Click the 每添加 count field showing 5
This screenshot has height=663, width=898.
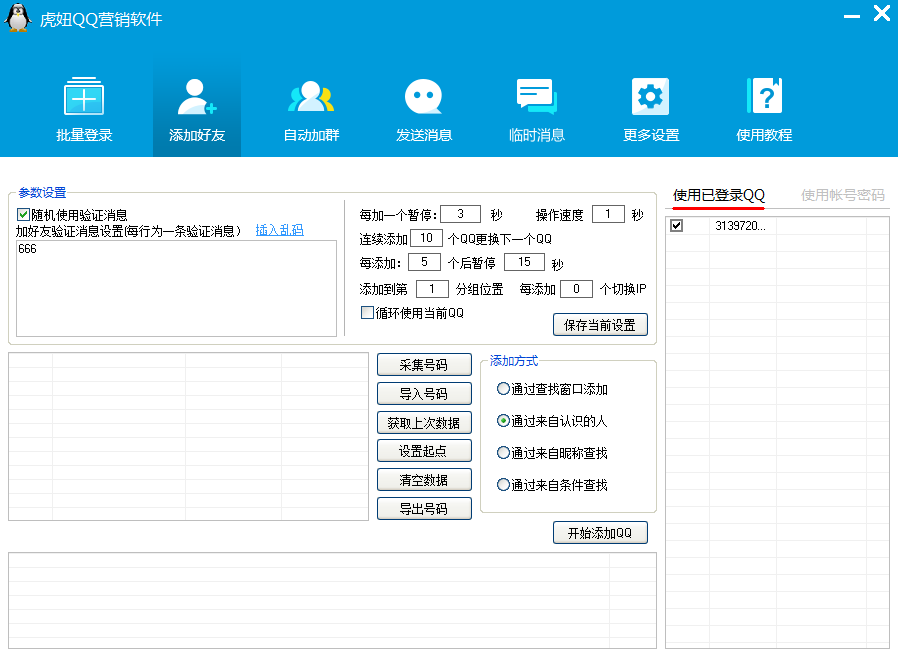pos(424,262)
